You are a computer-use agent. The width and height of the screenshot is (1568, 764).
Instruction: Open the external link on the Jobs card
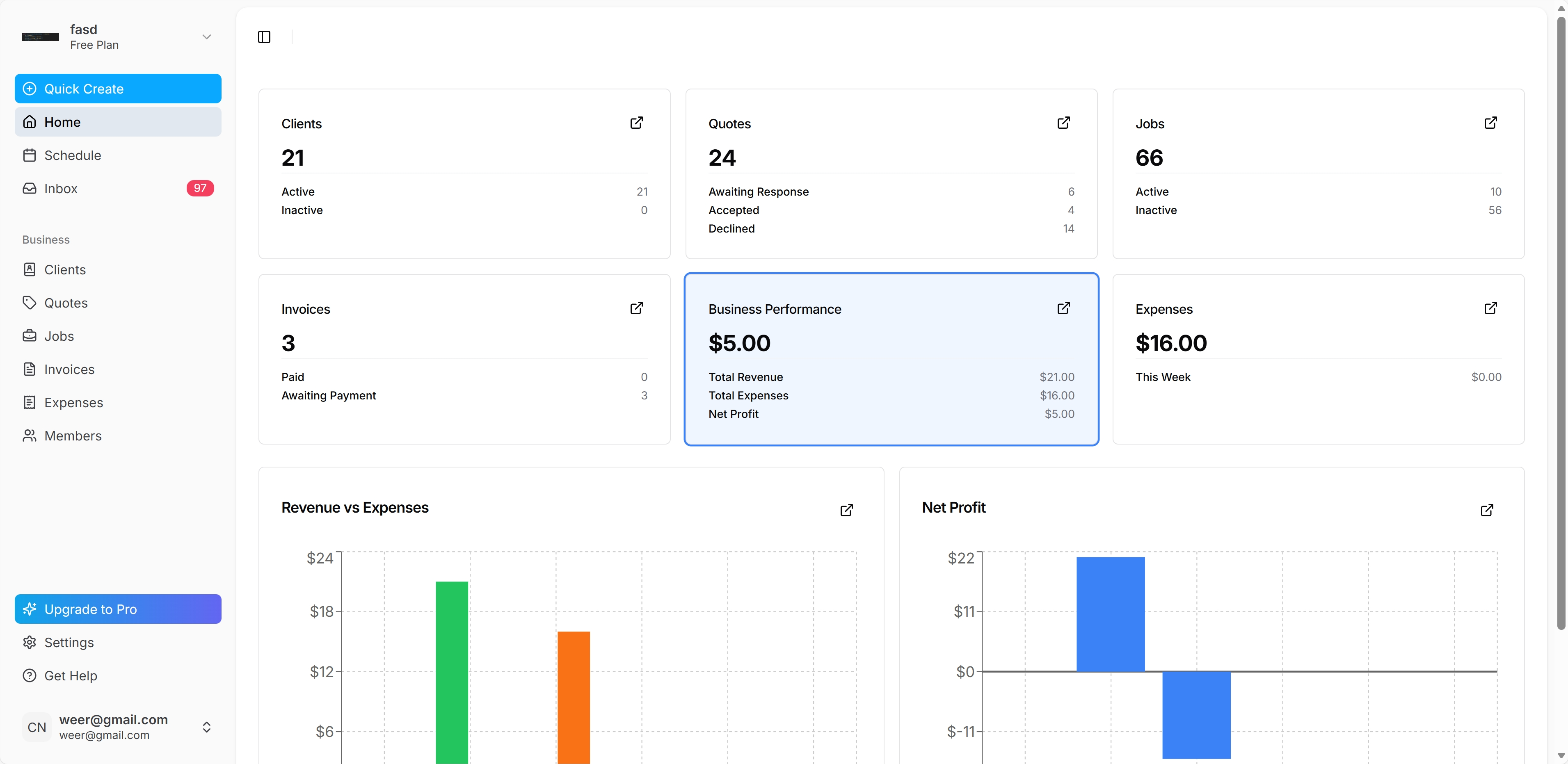[1491, 122]
